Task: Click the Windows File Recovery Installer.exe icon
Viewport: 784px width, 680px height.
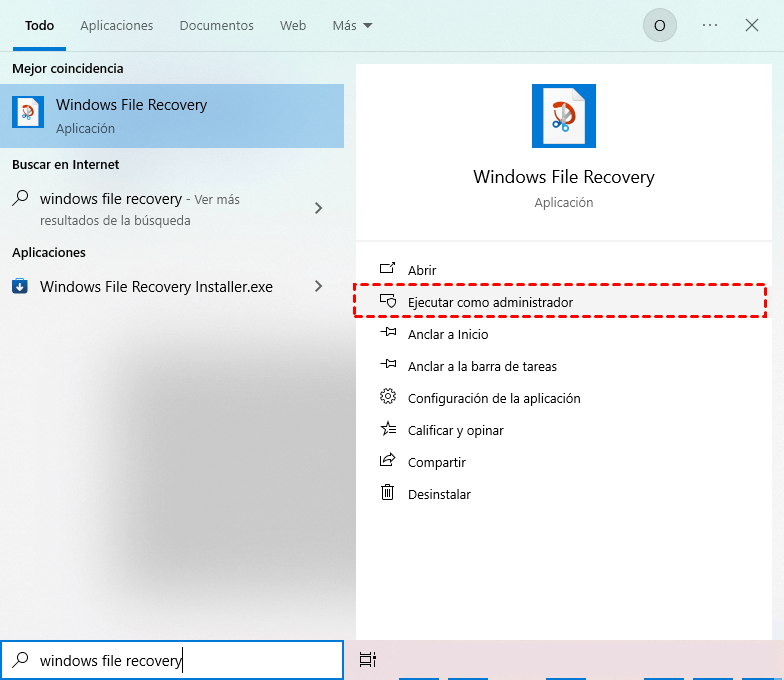Action: 20,286
